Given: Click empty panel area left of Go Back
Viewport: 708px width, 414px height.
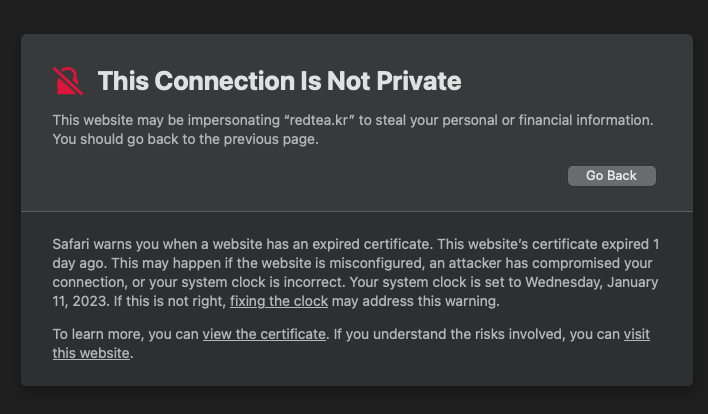Looking at the screenshot, I should coord(300,176).
